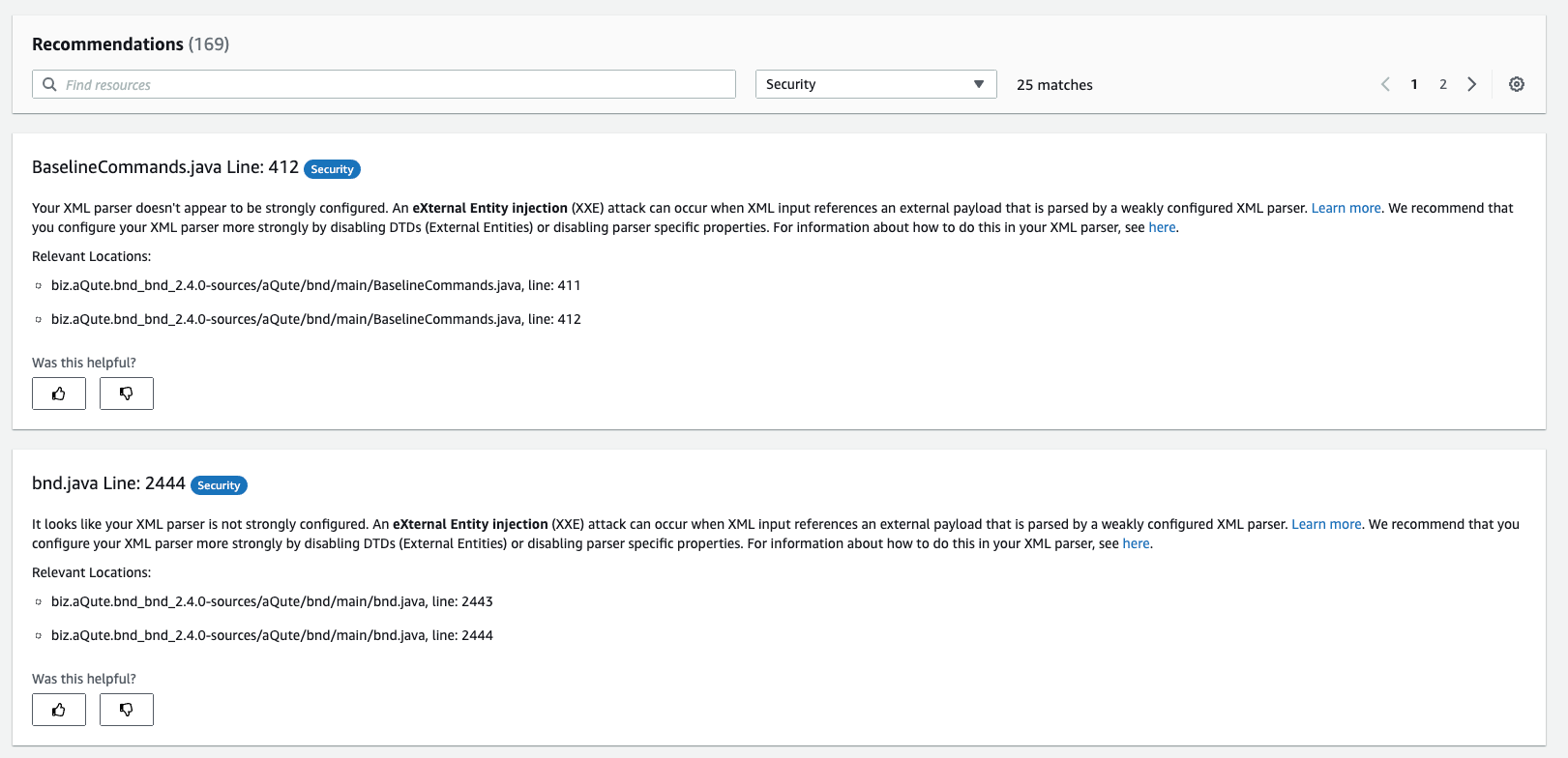
Task: Open Learn more link in bnd.java recommendation
Action: [1326, 524]
